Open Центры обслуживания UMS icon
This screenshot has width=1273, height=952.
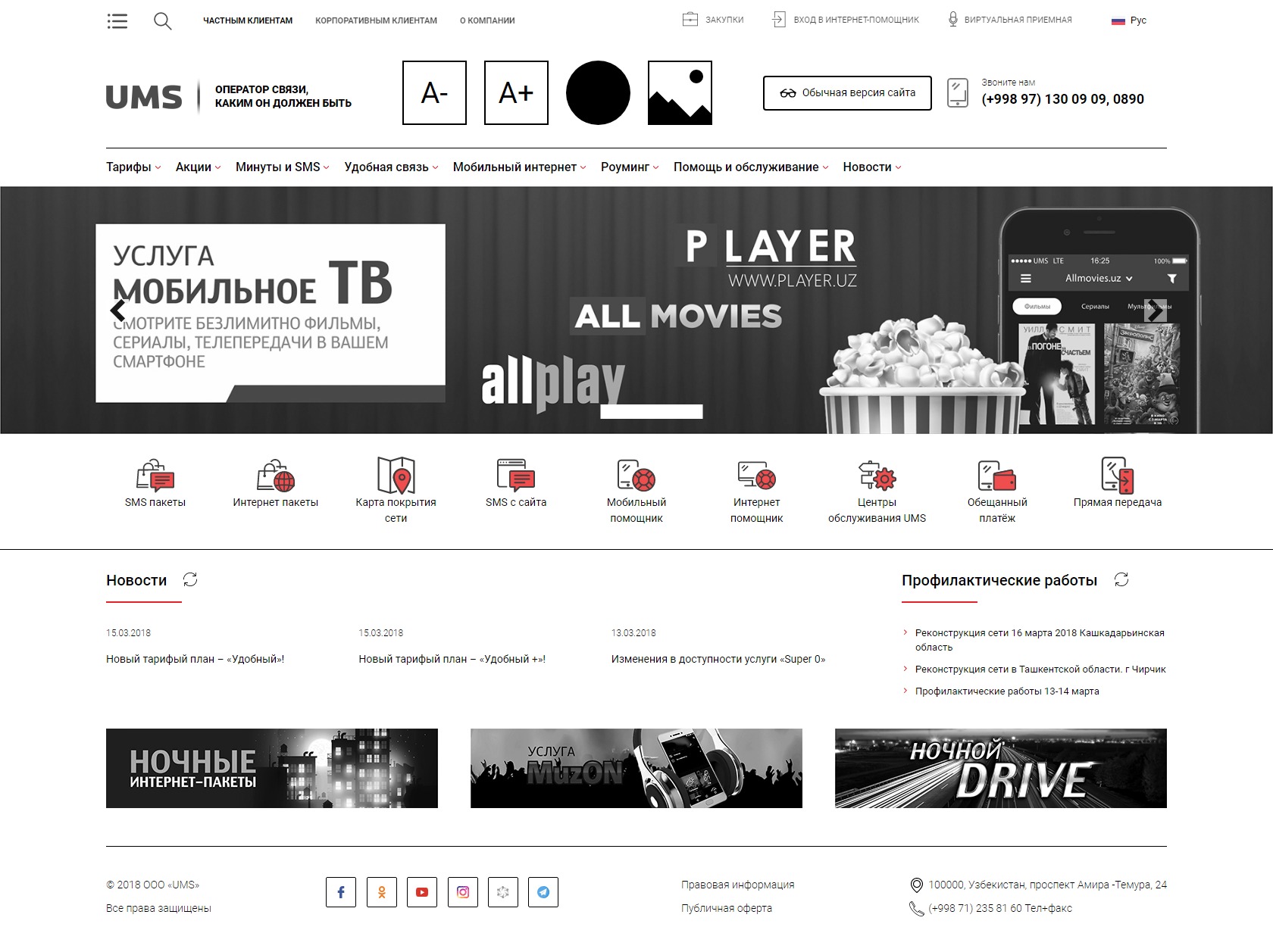click(877, 476)
